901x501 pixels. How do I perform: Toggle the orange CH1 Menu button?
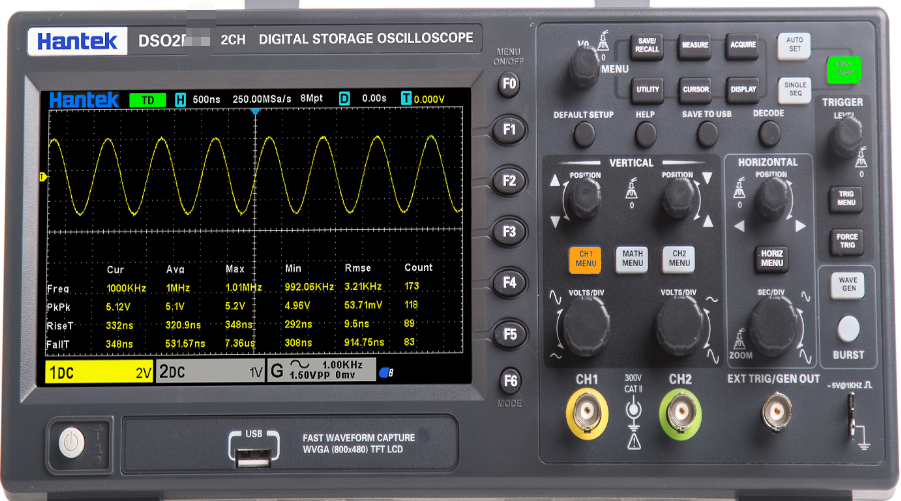585,259
